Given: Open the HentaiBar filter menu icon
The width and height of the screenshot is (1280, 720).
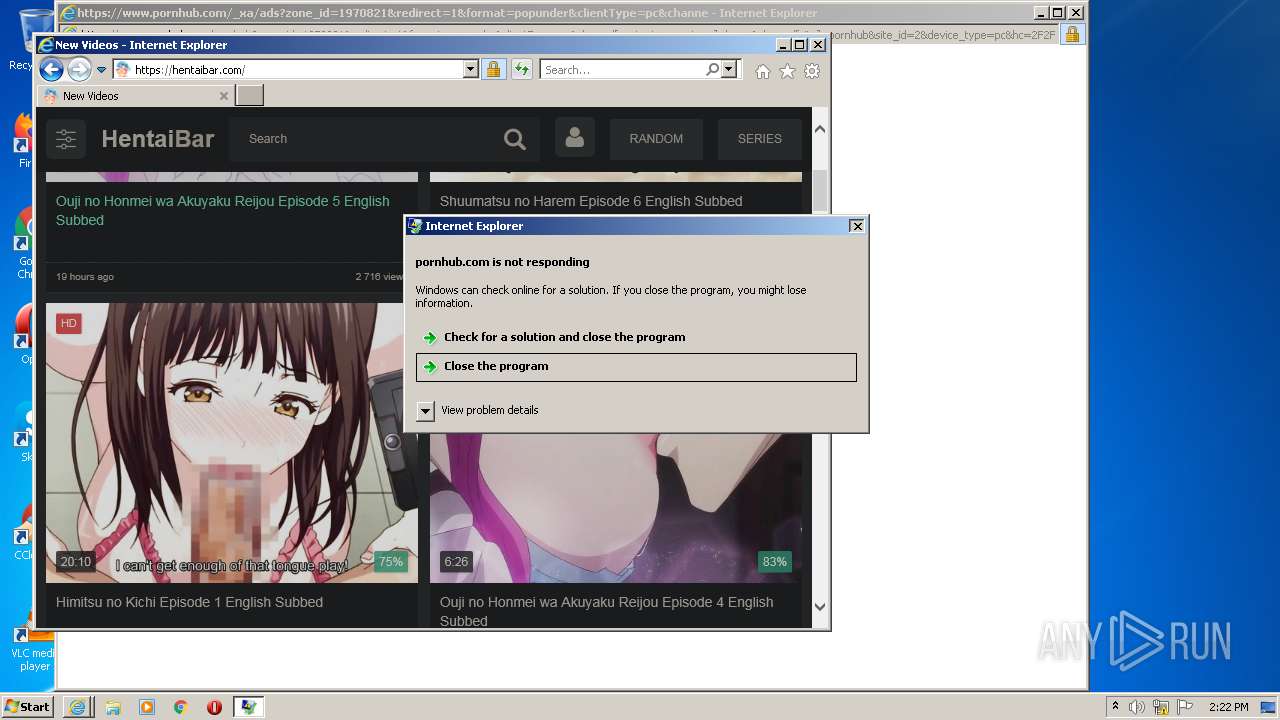Looking at the screenshot, I should (x=66, y=139).
